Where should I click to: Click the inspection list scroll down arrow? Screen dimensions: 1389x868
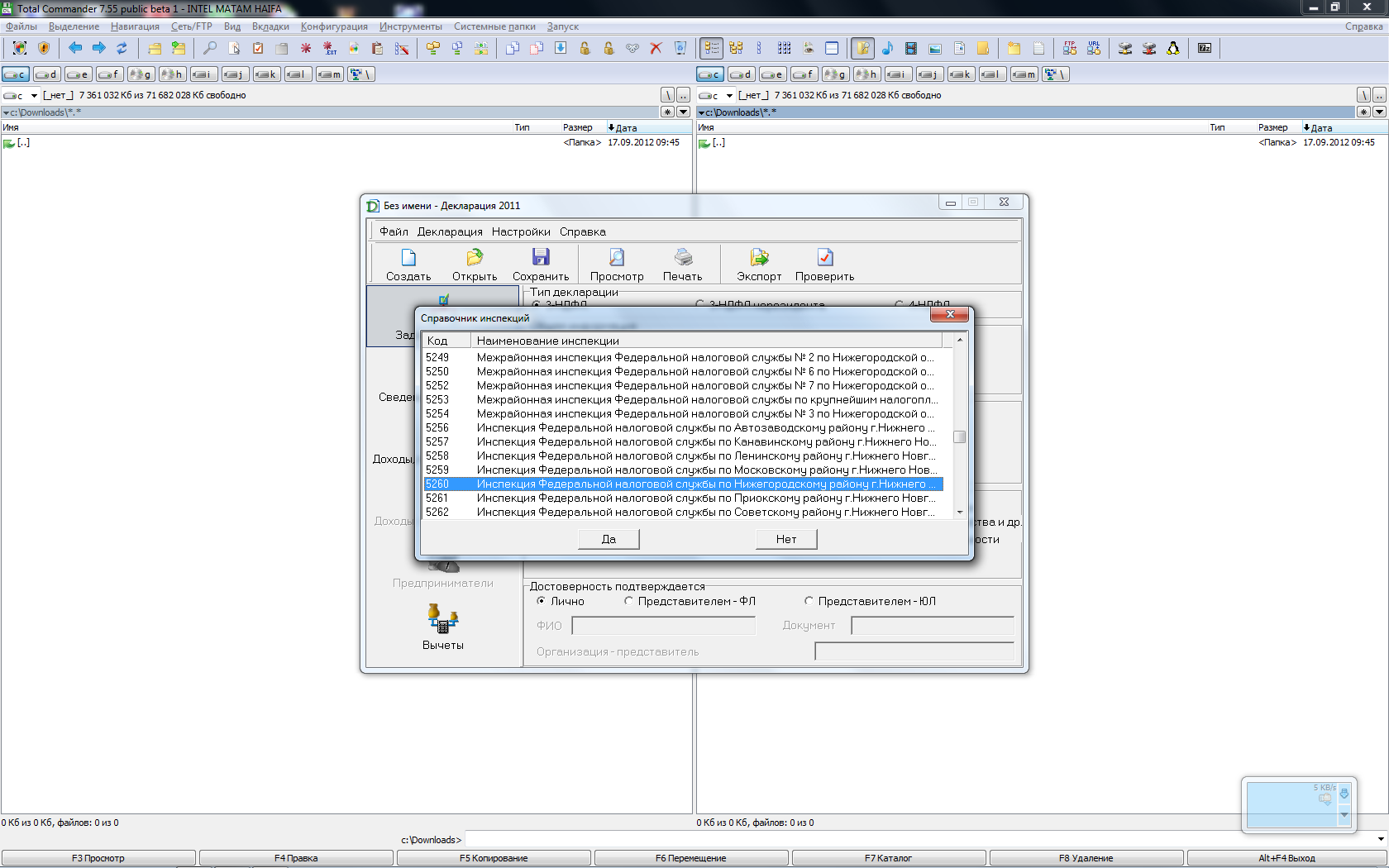click(x=960, y=512)
